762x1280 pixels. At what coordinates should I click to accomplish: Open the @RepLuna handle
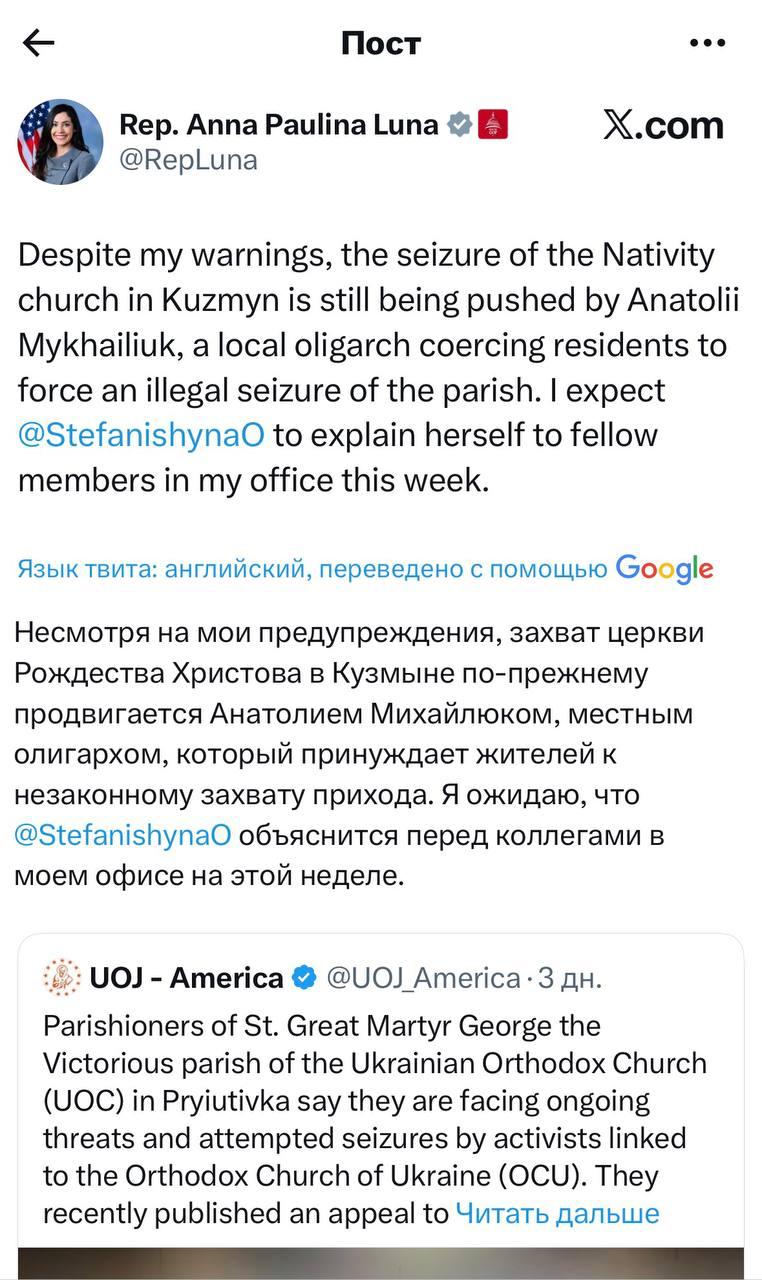(x=188, y=160)
